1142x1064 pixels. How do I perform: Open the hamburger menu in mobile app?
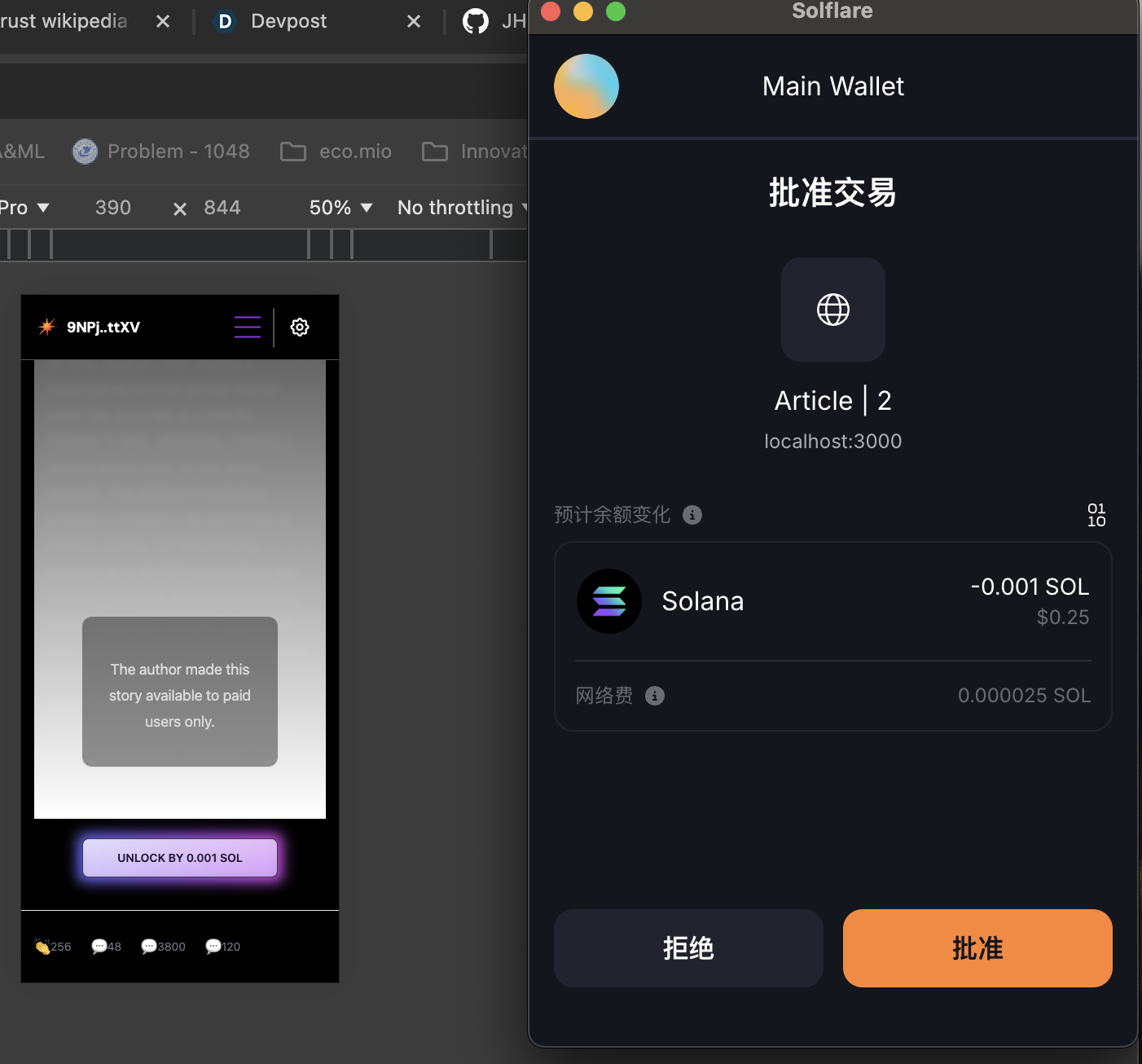[x=248, y=327]
